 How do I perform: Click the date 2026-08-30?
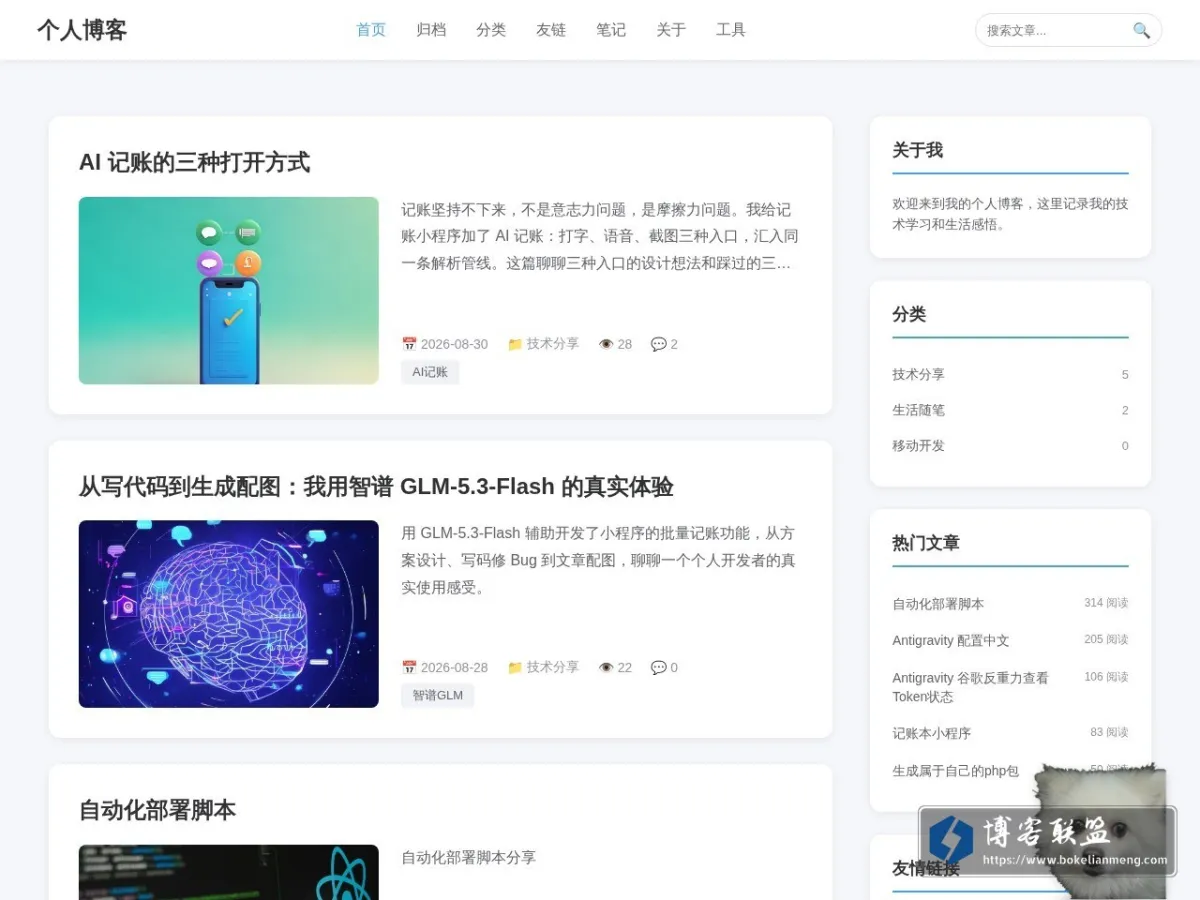454,344
